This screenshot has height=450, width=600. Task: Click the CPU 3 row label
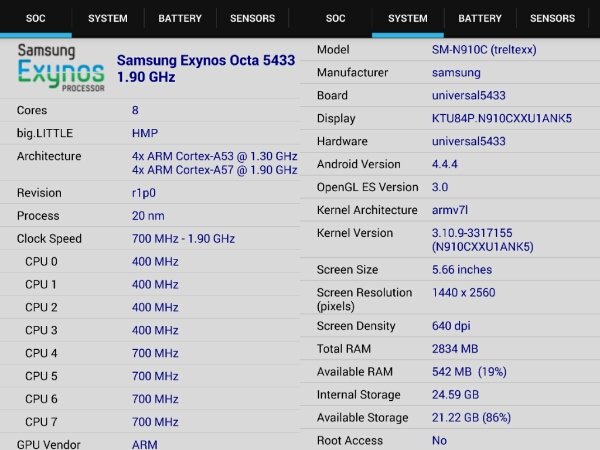41,330
